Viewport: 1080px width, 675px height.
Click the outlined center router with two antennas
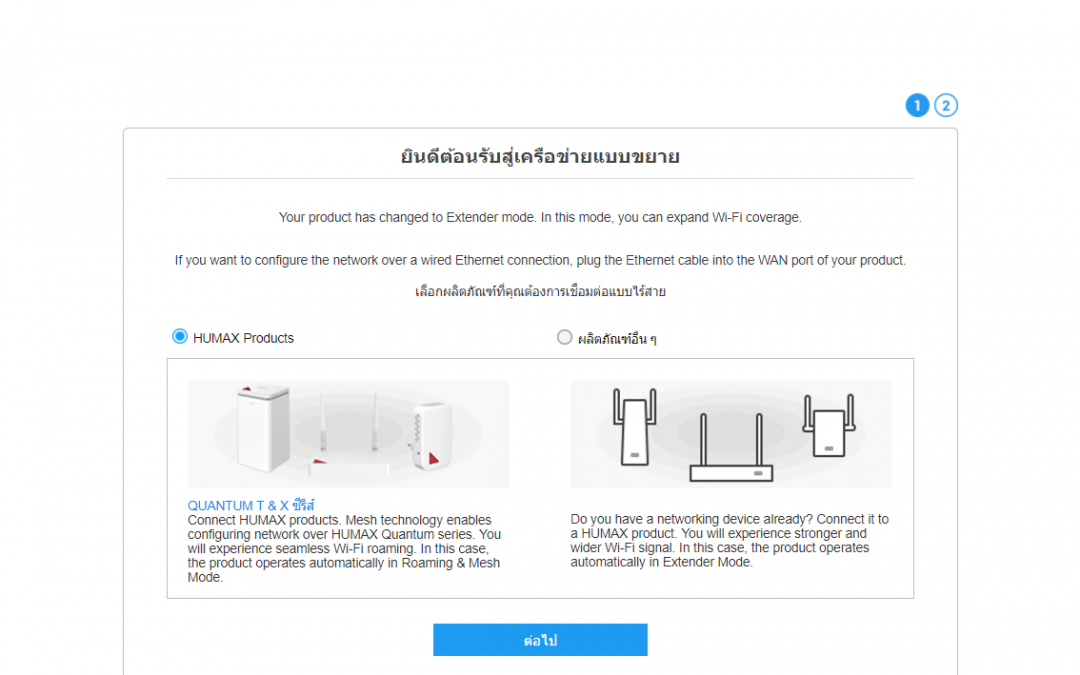[x=731, y=447]
